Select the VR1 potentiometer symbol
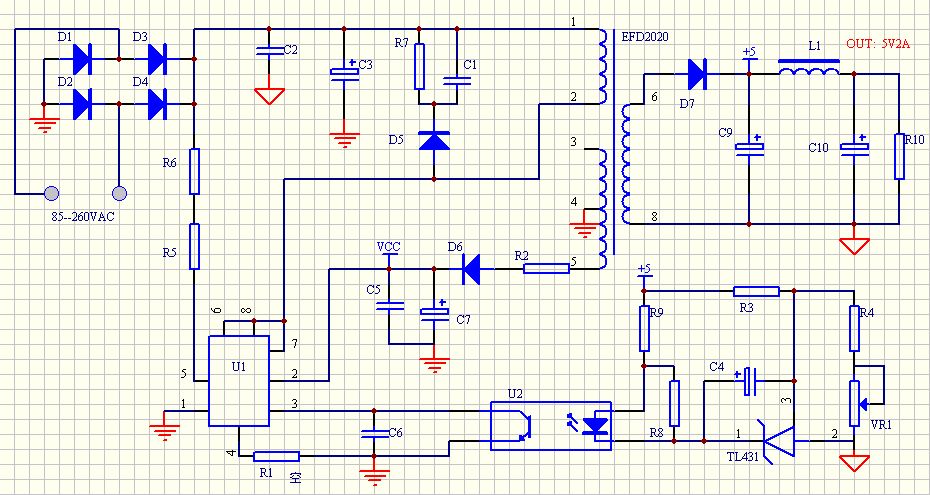This screenshot has width=930, height=495. (x=855, y=404)
